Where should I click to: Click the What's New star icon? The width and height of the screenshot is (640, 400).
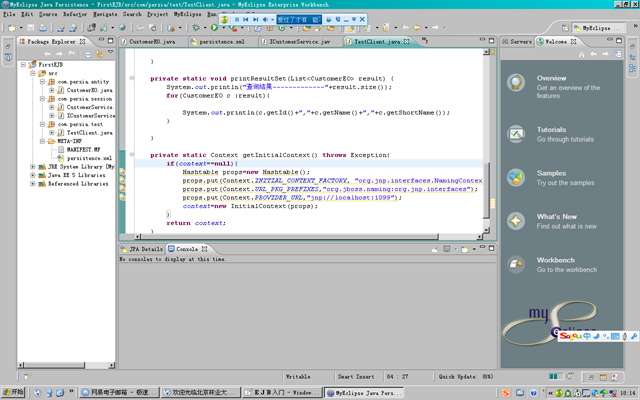tap(516, 221)
